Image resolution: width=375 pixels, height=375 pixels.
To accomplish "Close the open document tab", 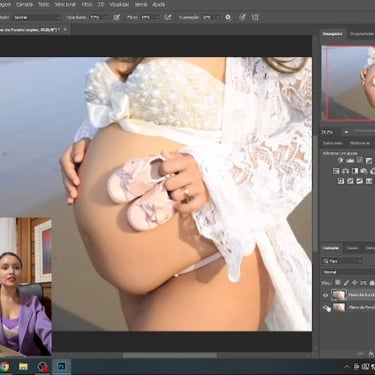I will coord(65,30).
